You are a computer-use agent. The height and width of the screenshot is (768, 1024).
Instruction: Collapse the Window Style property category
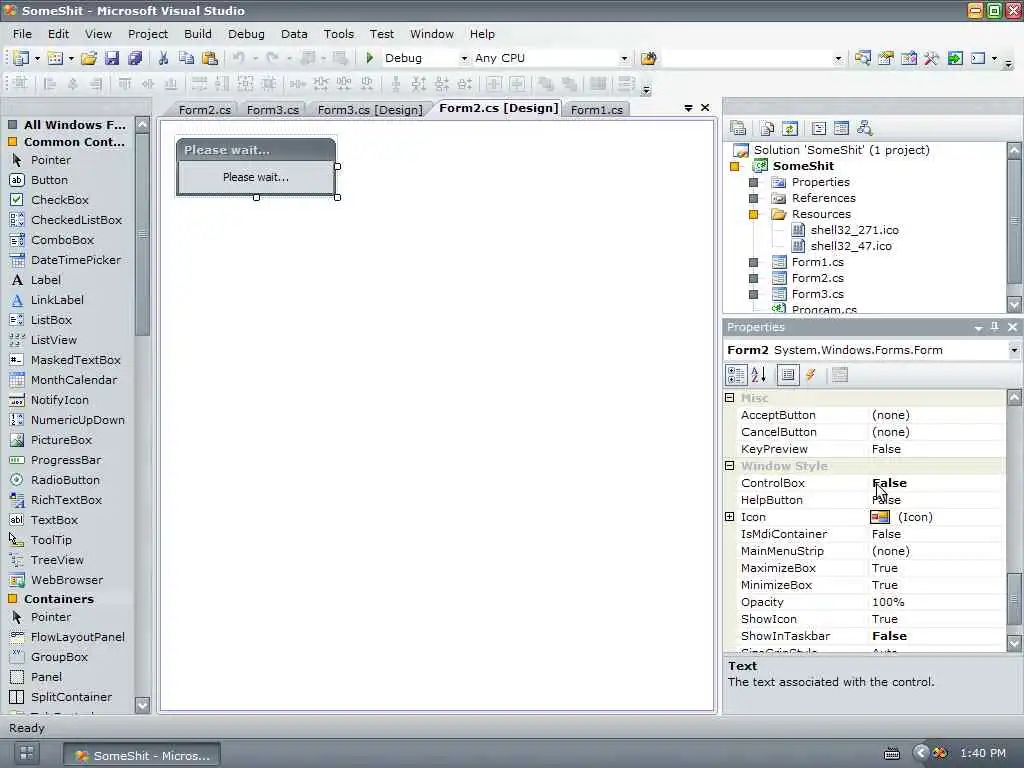(x=729, y=466)
